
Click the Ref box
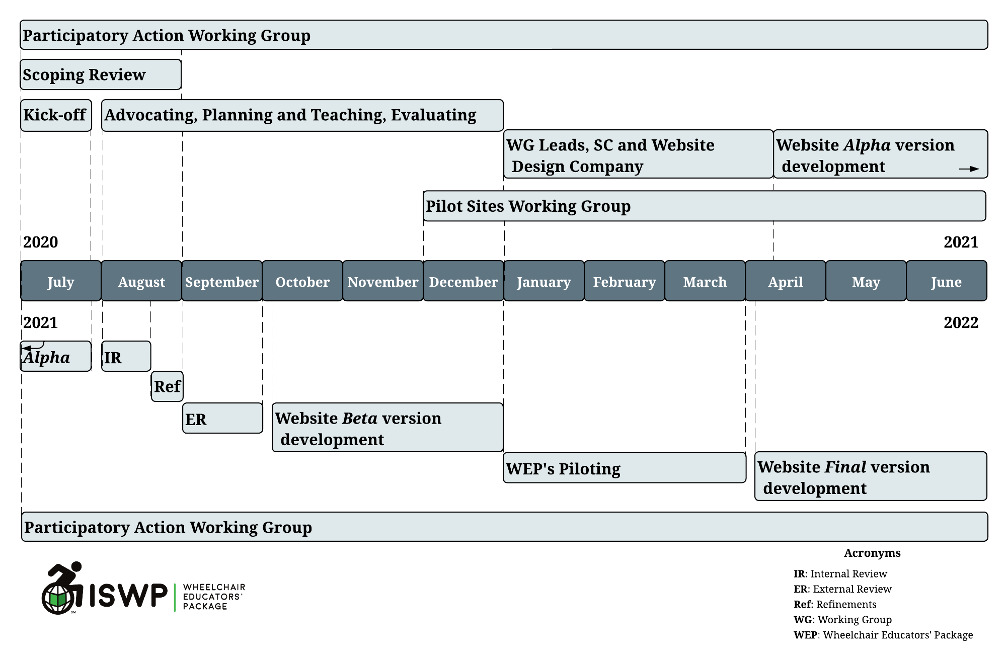click(x=167, y=386)
